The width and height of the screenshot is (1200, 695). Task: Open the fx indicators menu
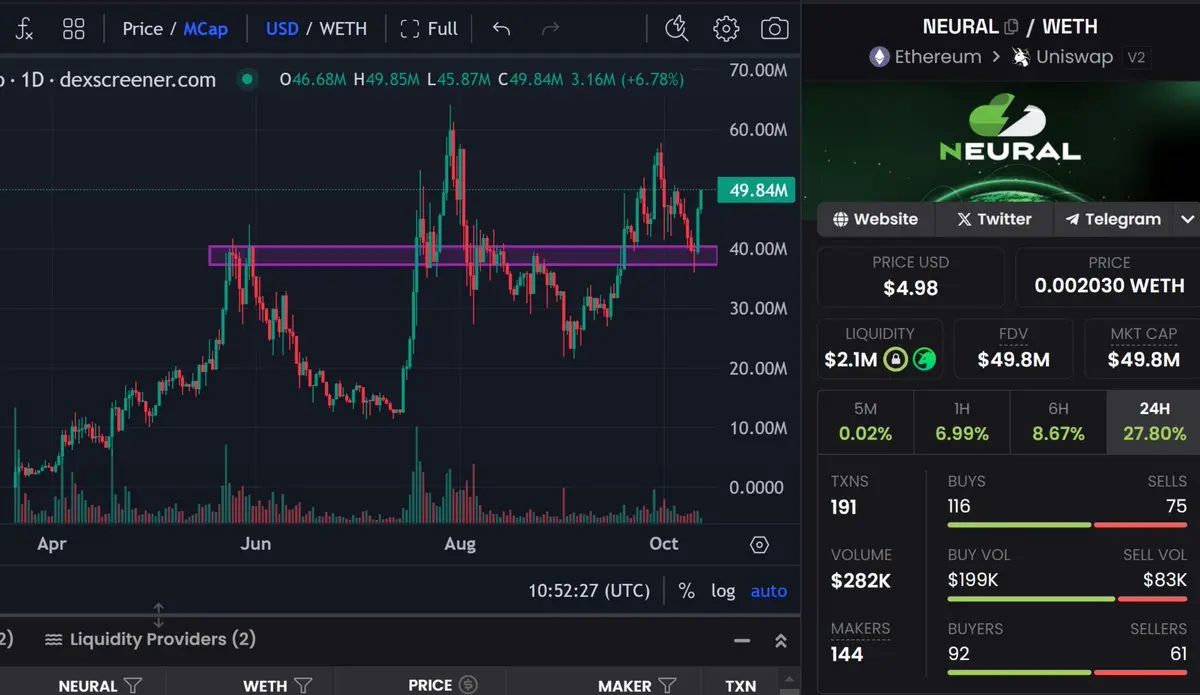point(24,29)
